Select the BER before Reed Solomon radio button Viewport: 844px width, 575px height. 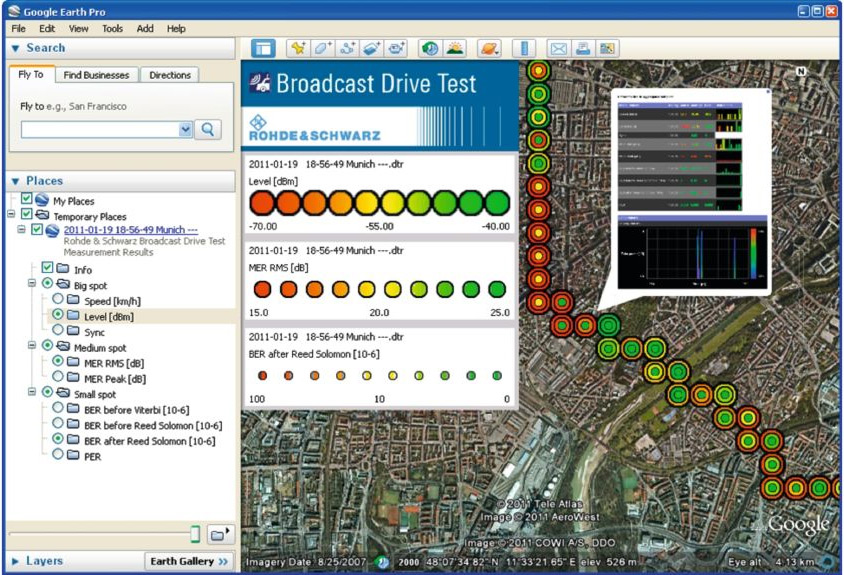tap(58, 423)
